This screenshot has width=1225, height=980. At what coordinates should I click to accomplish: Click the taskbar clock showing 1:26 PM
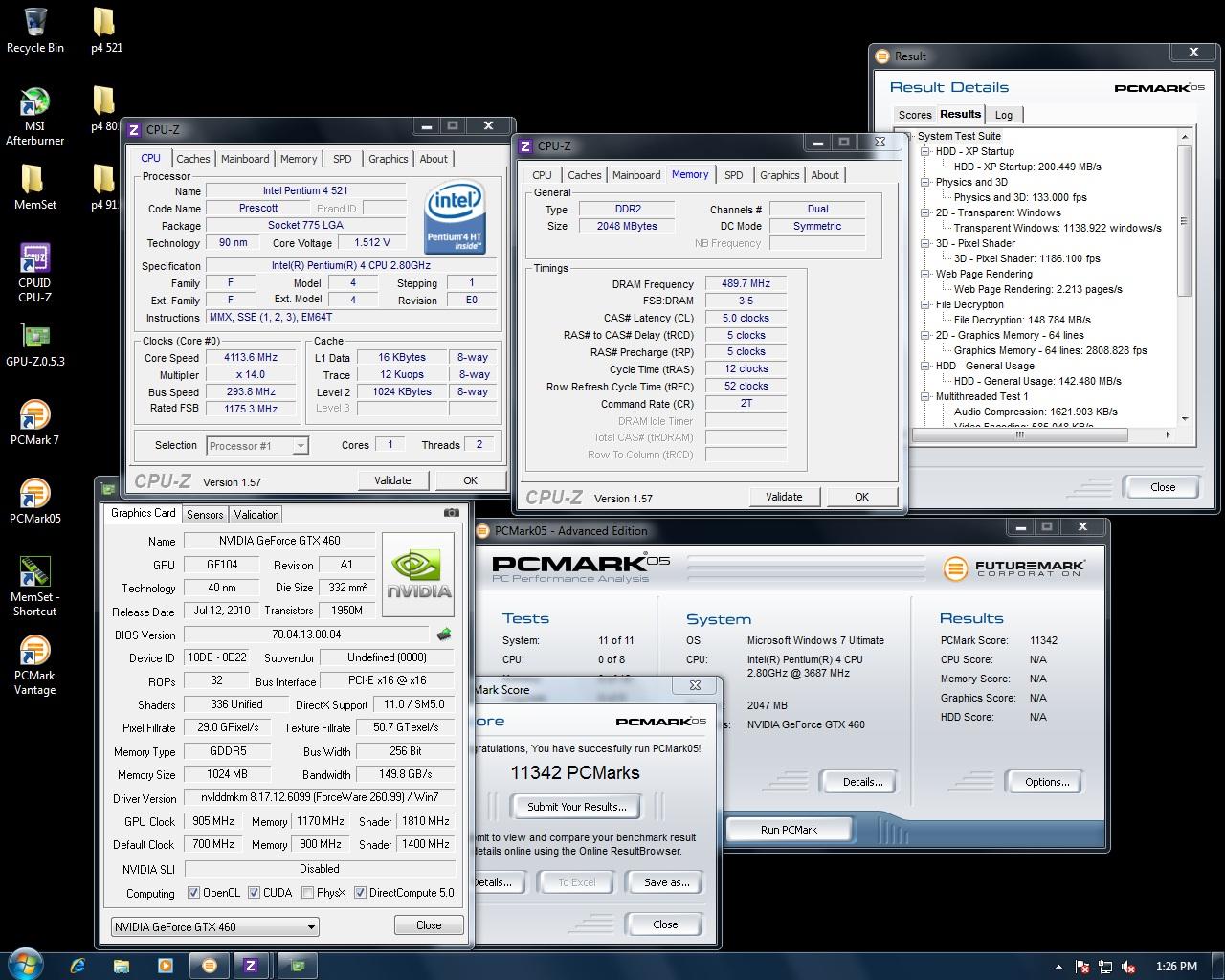coord(1176,967)
